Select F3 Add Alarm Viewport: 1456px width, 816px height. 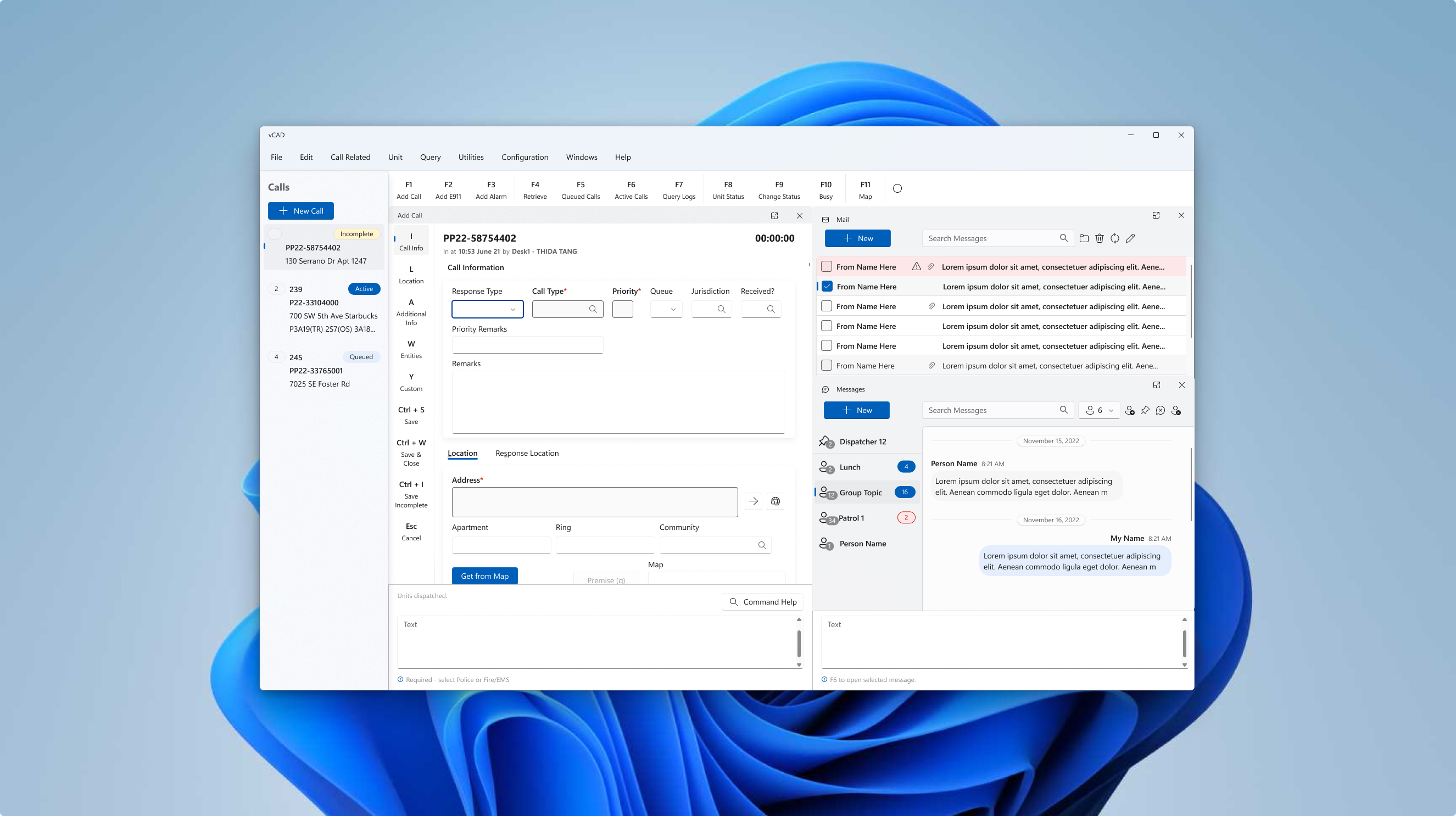tap(491, 190)
